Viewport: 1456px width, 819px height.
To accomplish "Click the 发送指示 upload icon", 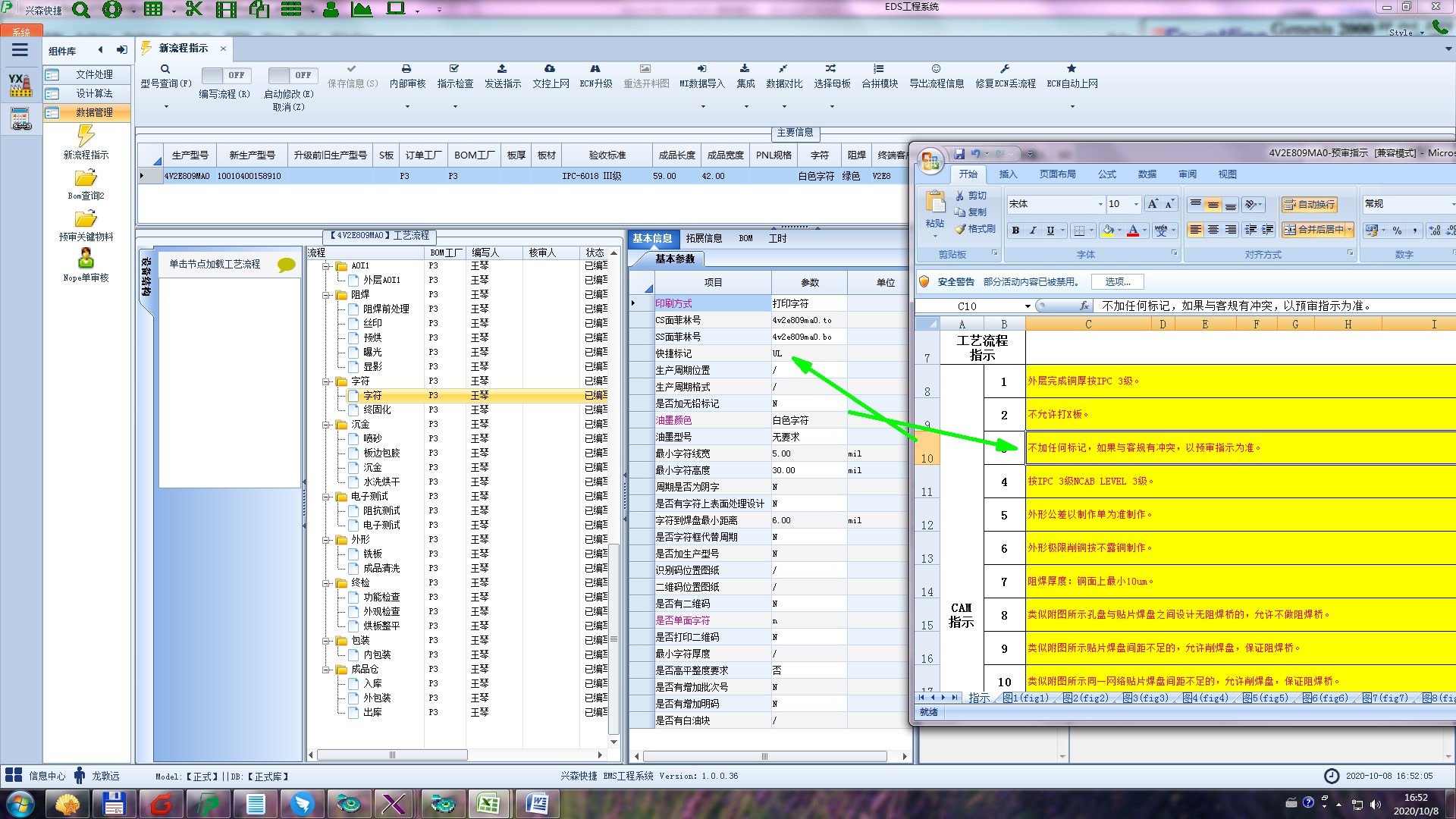I will [x=502, y=69].
